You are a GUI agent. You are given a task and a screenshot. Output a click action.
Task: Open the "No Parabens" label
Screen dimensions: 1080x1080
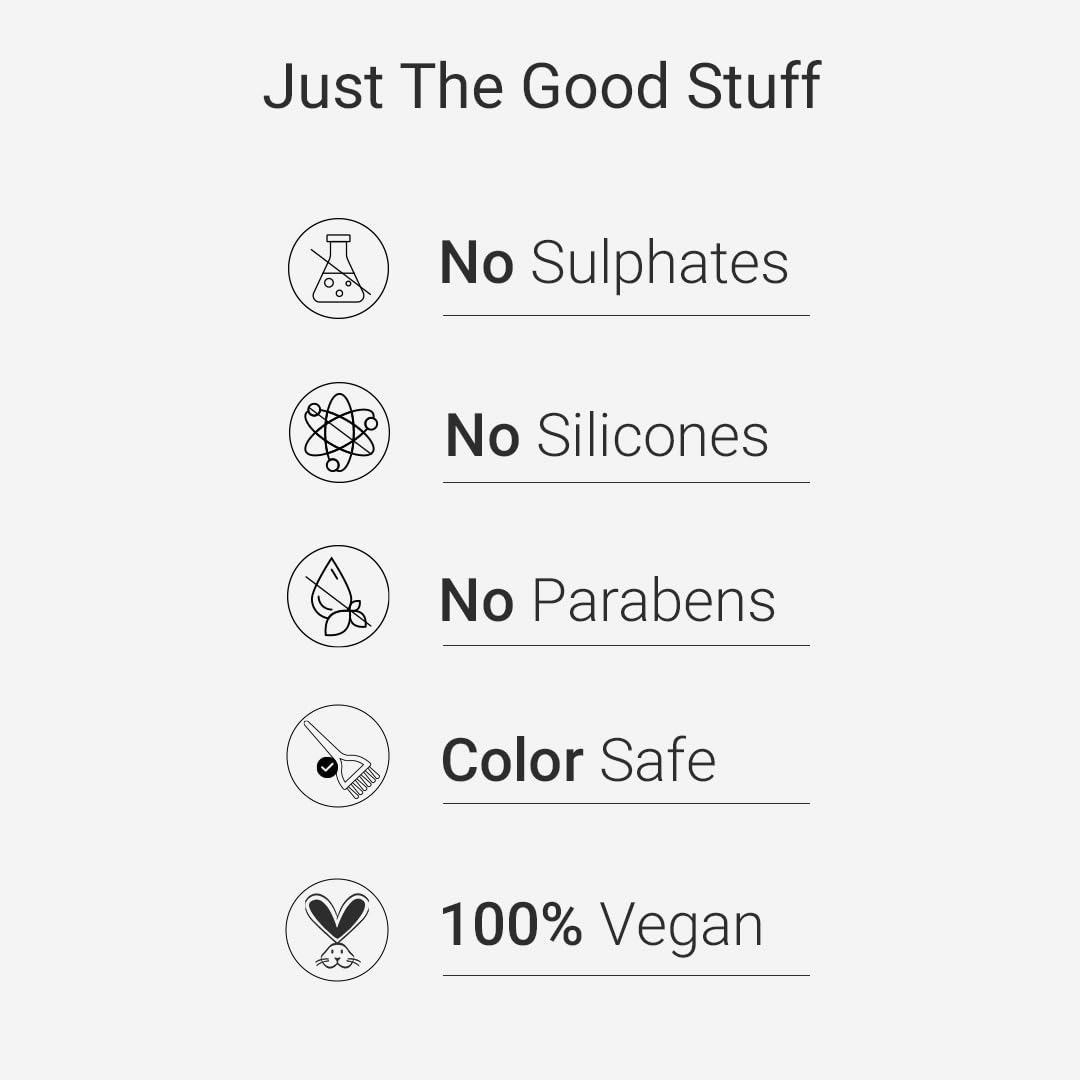(x=608, y=600)
